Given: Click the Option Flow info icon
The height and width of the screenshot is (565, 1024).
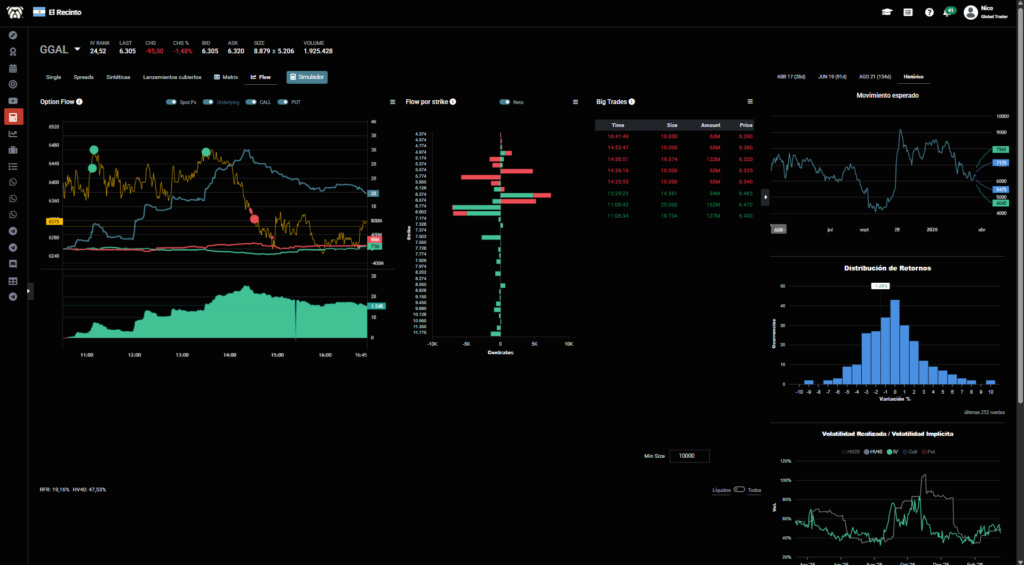Looking at the screenshot, I should point(79,101).
